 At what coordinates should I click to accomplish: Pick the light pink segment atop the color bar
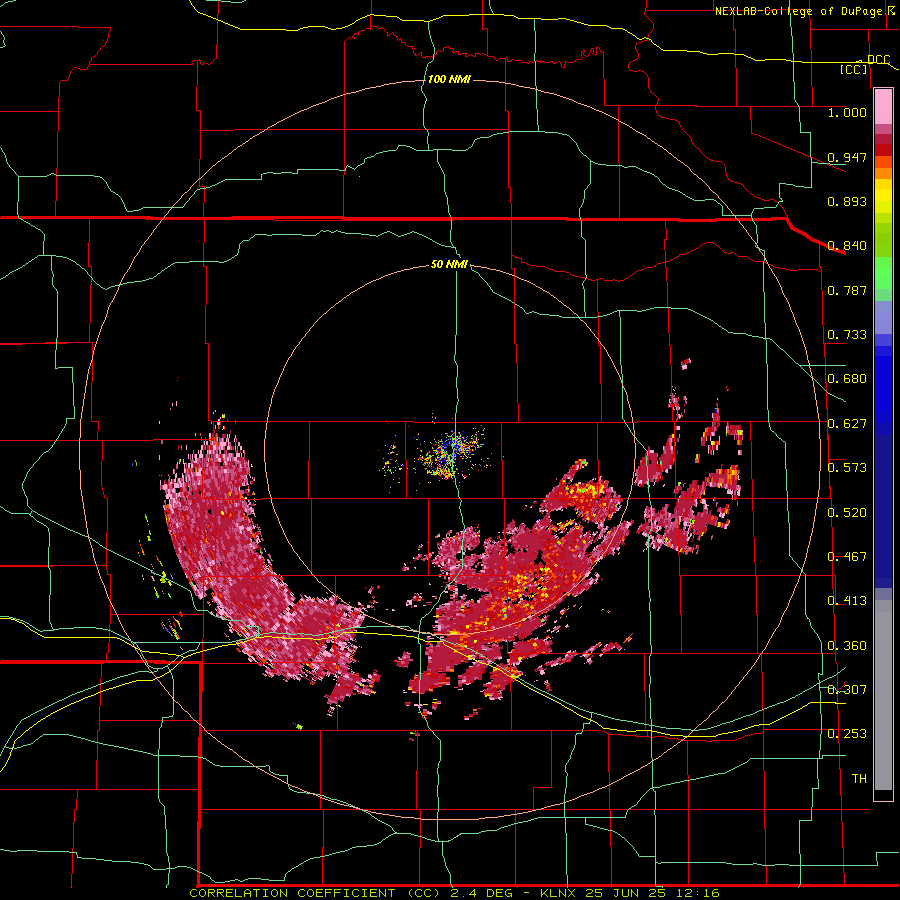tap(883, 106)
